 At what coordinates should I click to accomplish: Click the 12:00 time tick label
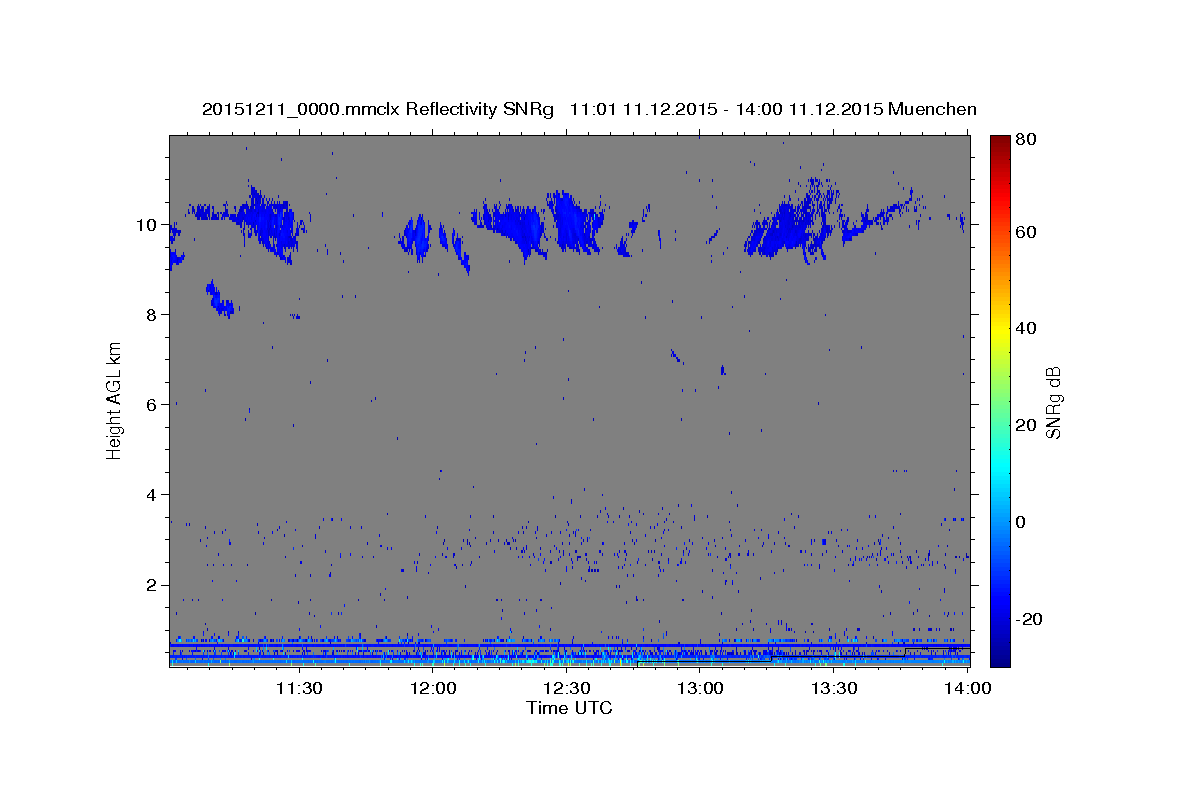[x=433, y=688]
